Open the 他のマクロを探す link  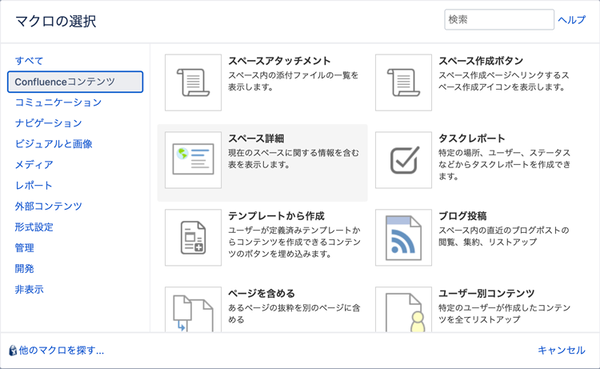56,350
